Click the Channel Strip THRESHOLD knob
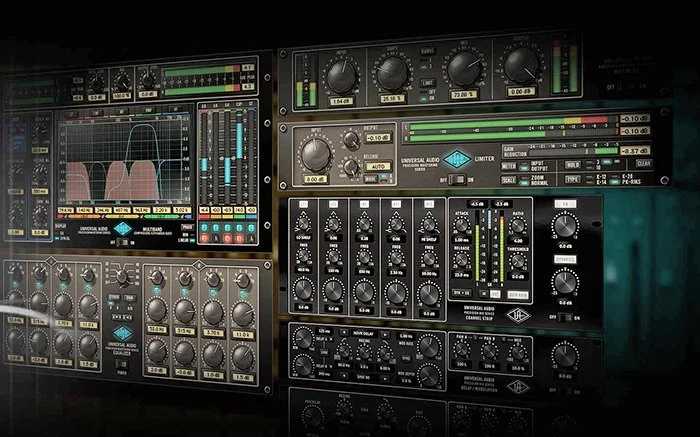 coord(517,262)
